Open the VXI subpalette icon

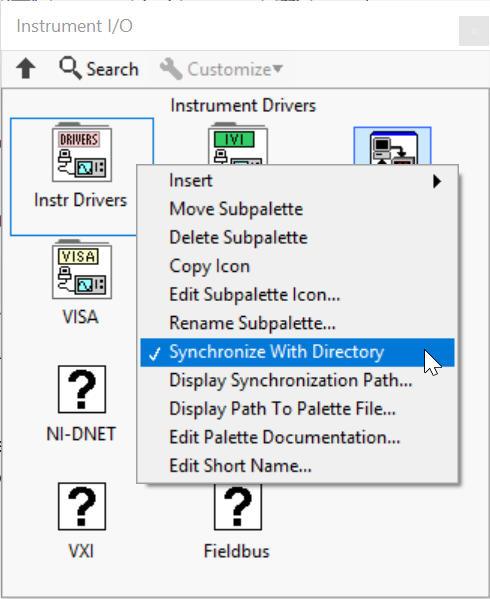pyautogui.click(x=82, y=507)
